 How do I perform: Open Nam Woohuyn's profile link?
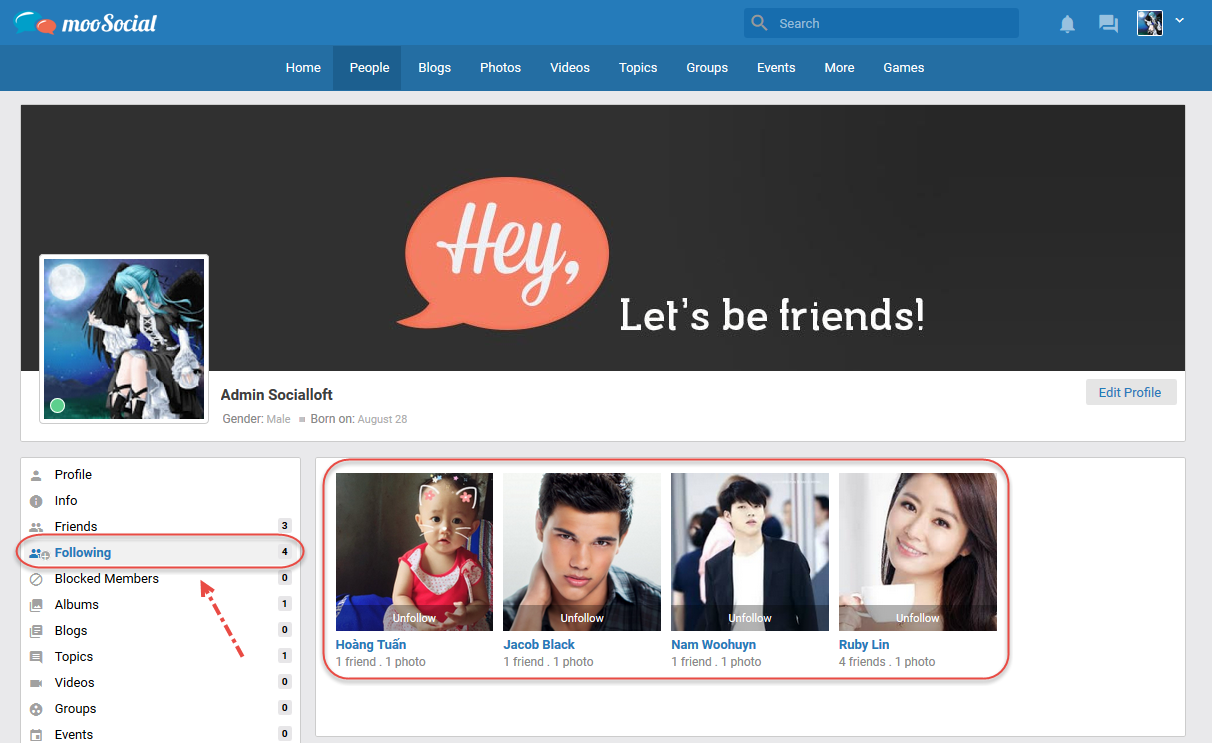(x=713, y=645)
